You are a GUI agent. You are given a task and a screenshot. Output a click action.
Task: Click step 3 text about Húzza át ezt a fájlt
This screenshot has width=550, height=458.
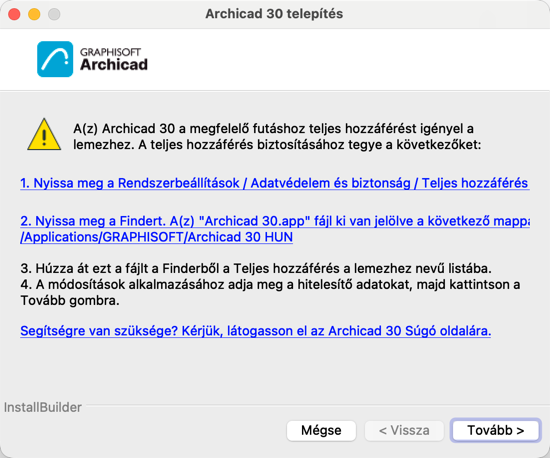256,268
